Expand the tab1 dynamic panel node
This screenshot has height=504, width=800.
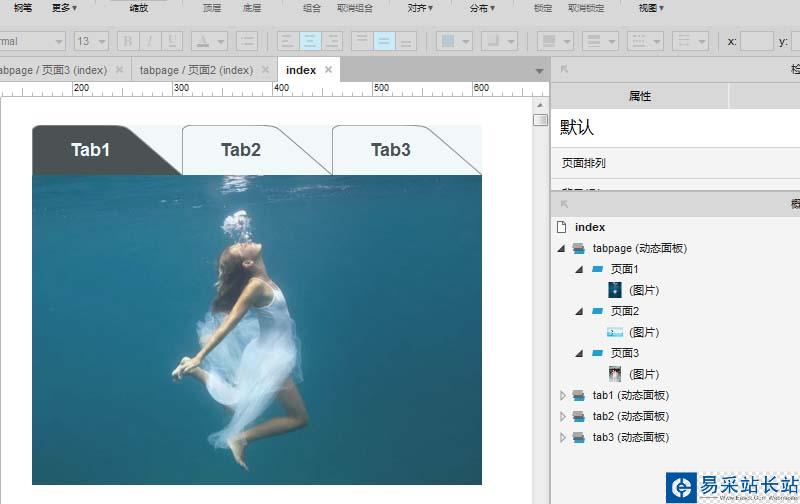(x=562, y=395)
